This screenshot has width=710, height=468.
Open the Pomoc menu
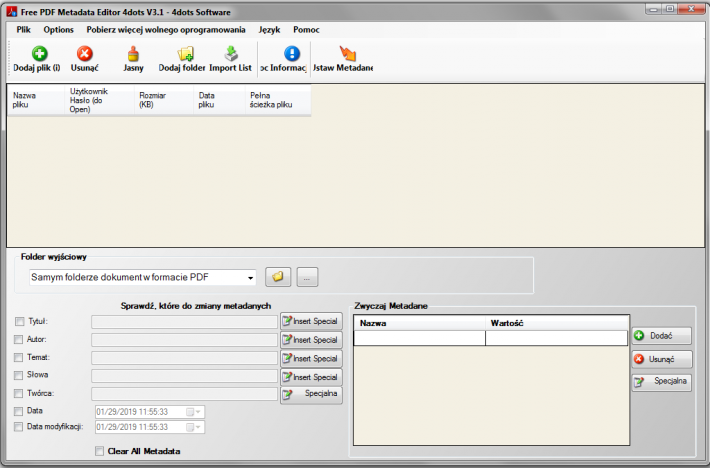306,30
